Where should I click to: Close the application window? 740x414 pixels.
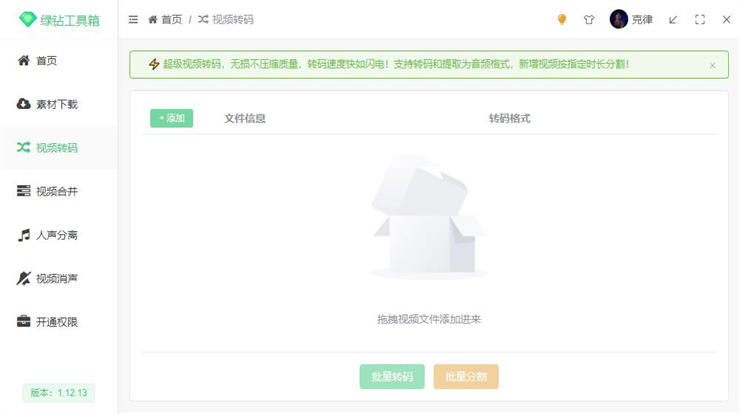[x=726, y=19]
